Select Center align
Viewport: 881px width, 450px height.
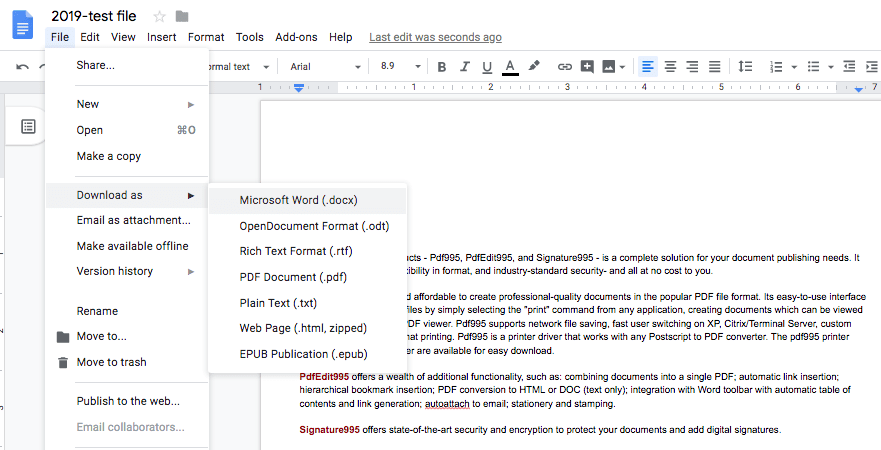(670, 67)
